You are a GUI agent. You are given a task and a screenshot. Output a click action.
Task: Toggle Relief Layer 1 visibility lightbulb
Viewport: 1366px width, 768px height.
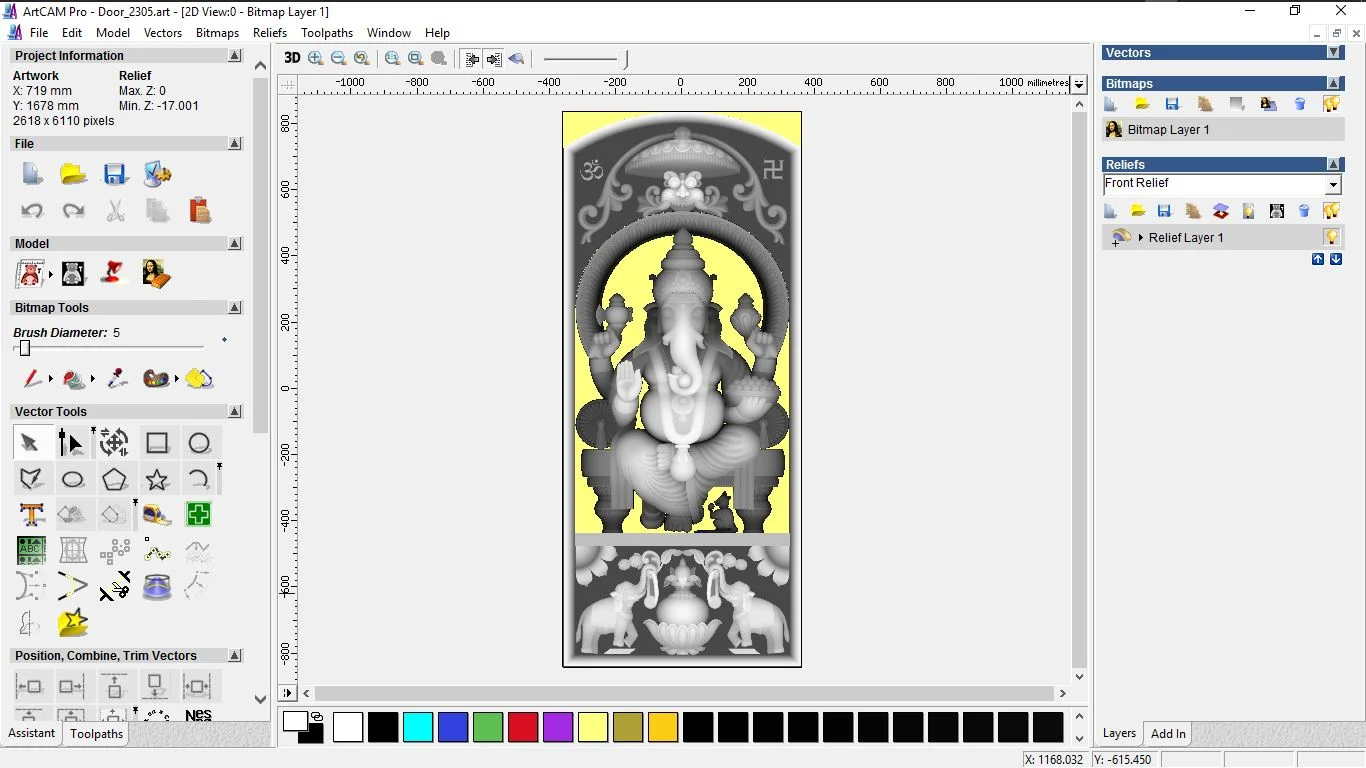pyautogui.click(x=1331, y=237)
